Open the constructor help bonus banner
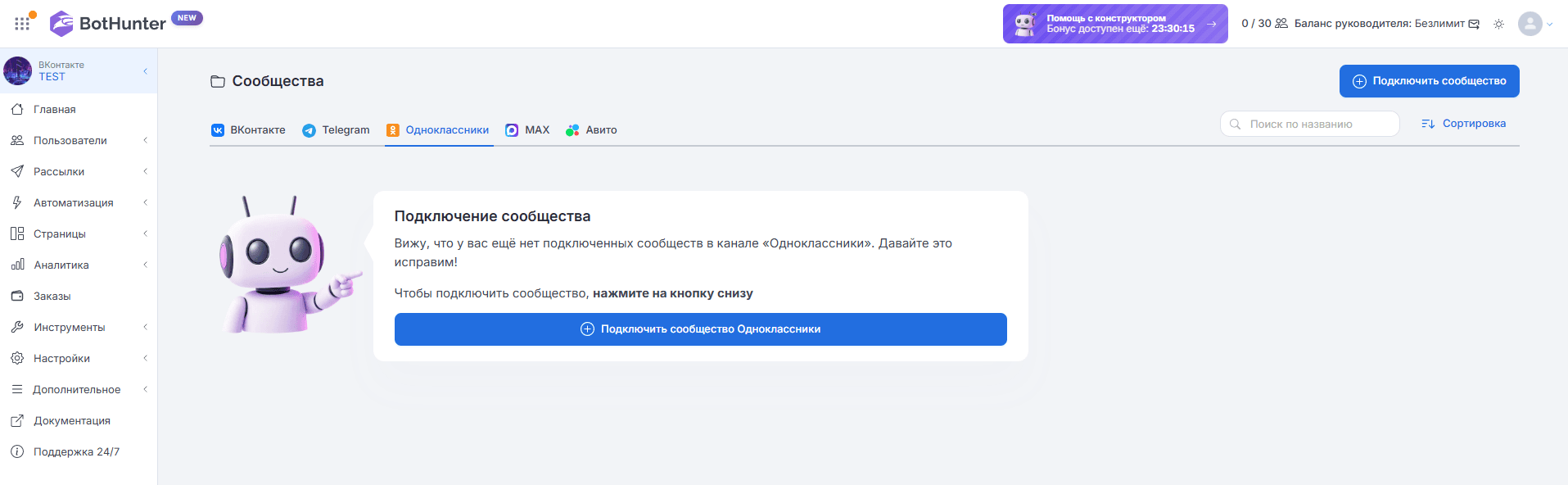Screen dimensions: 1568x485 point(1114,24)
